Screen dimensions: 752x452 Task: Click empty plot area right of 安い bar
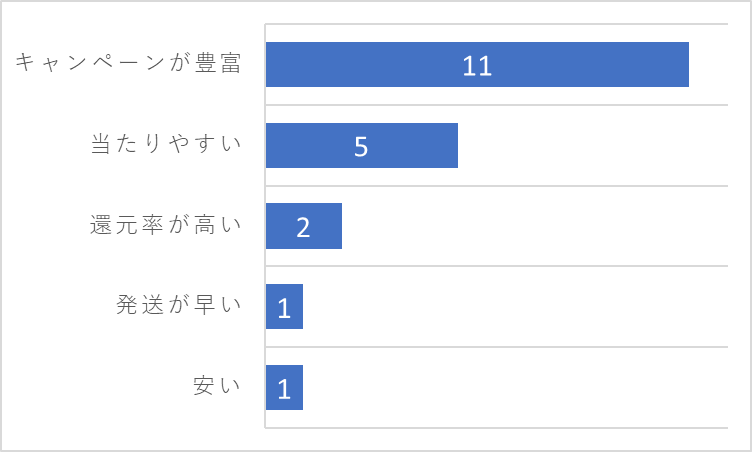(x=516, y=387)
